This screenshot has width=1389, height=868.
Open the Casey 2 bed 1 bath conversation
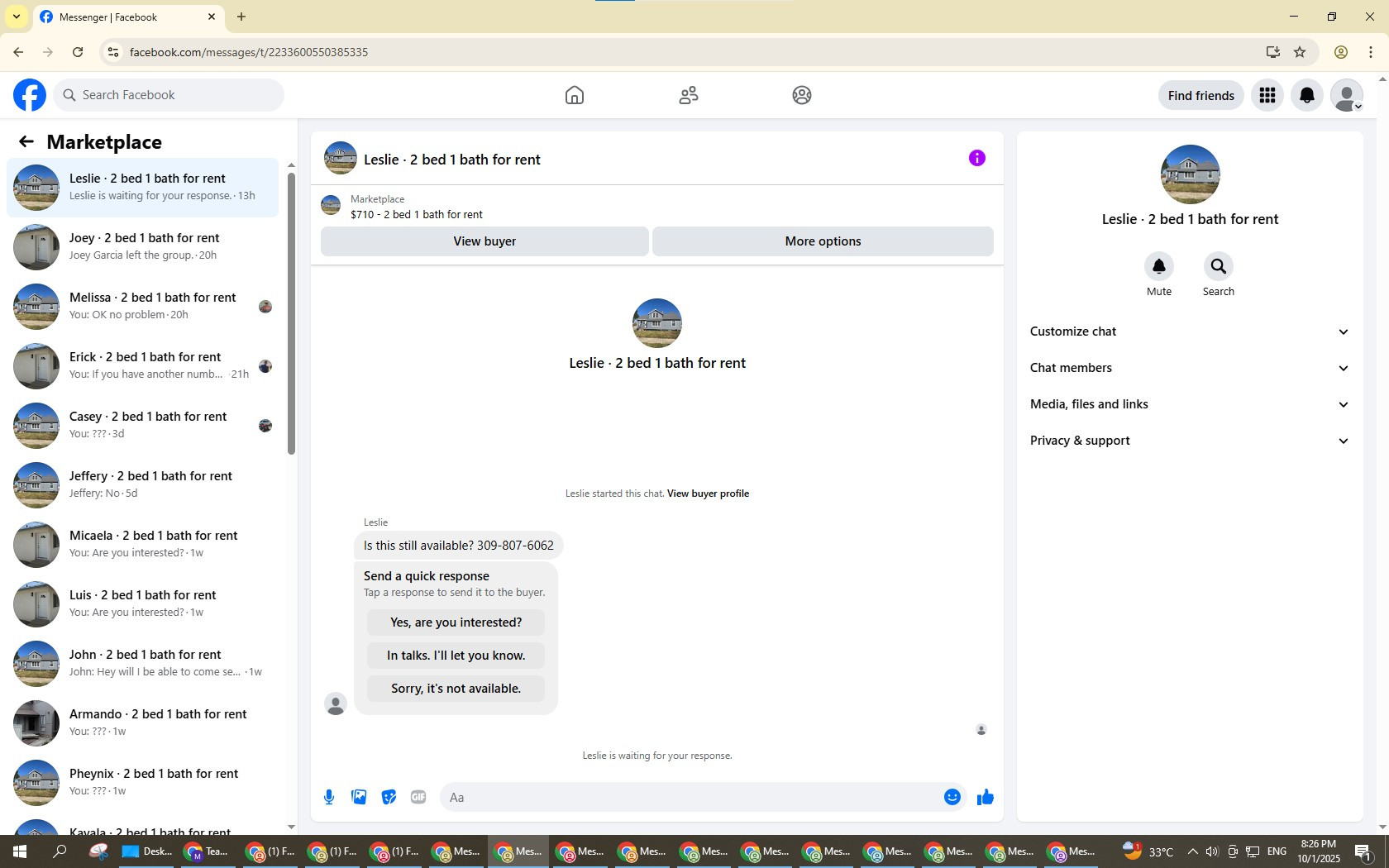[144, 426]
